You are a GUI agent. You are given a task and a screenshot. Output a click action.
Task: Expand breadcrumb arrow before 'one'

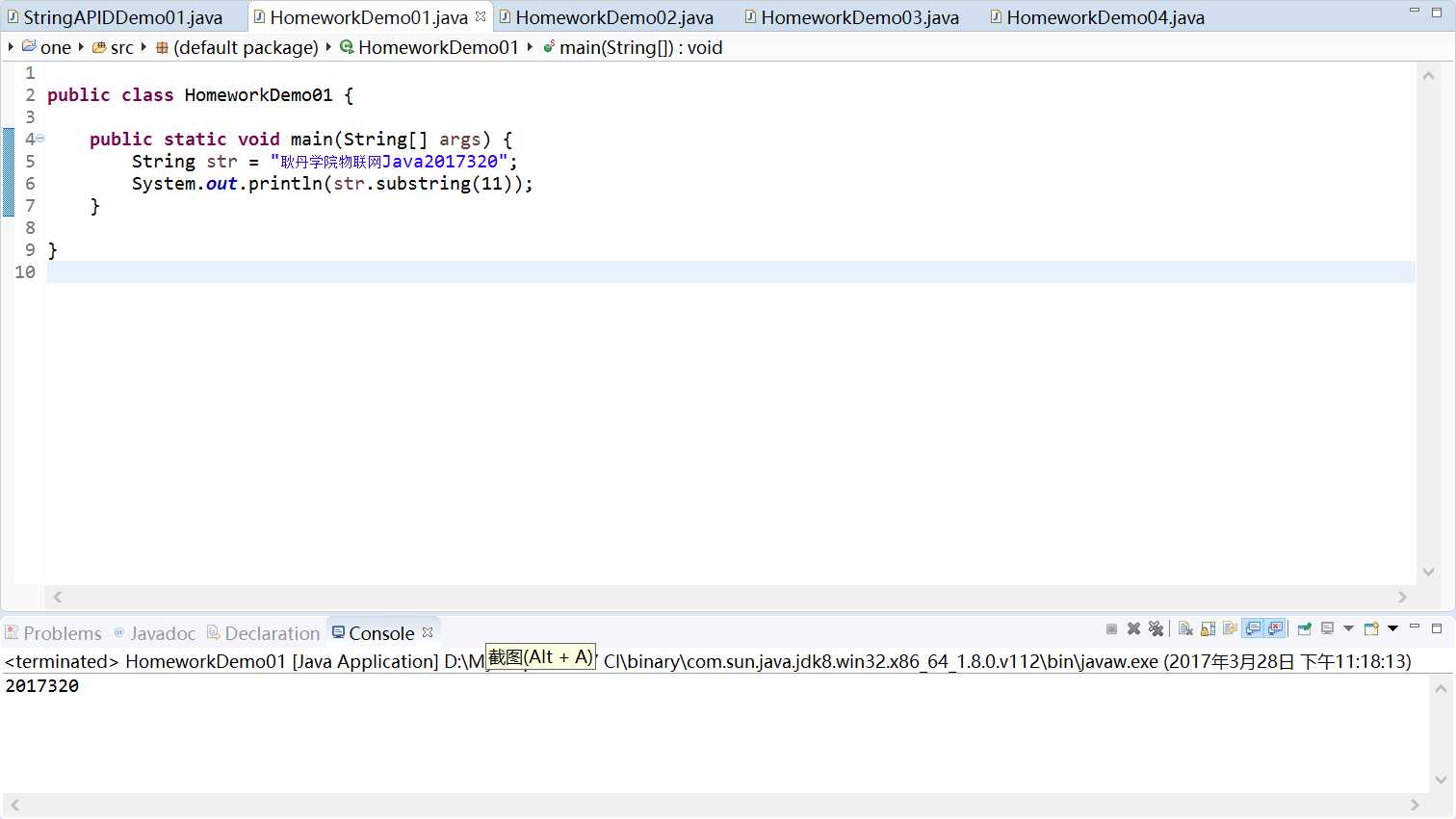click(11, 46)
